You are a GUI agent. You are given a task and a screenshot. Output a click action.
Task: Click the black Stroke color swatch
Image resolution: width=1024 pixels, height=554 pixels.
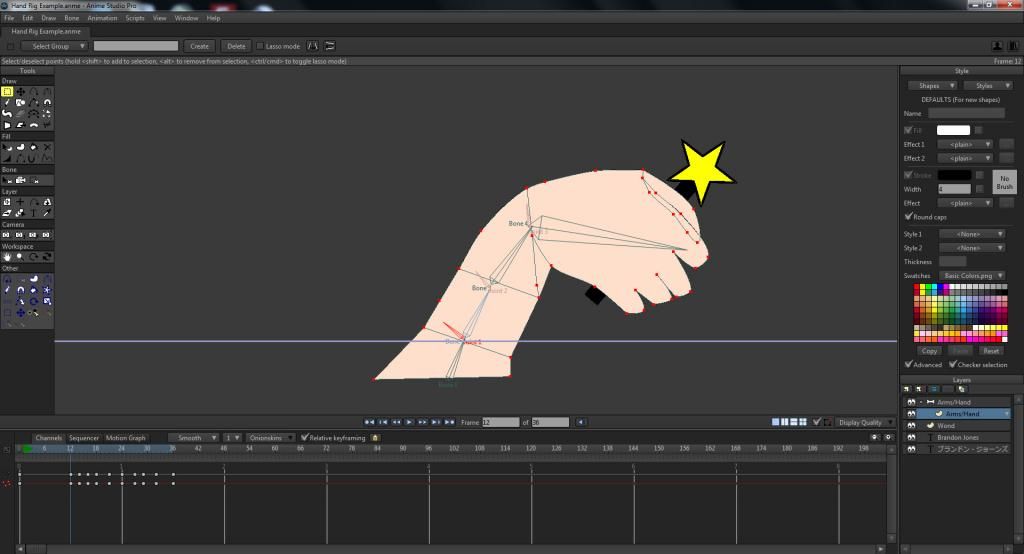(955, 175)
